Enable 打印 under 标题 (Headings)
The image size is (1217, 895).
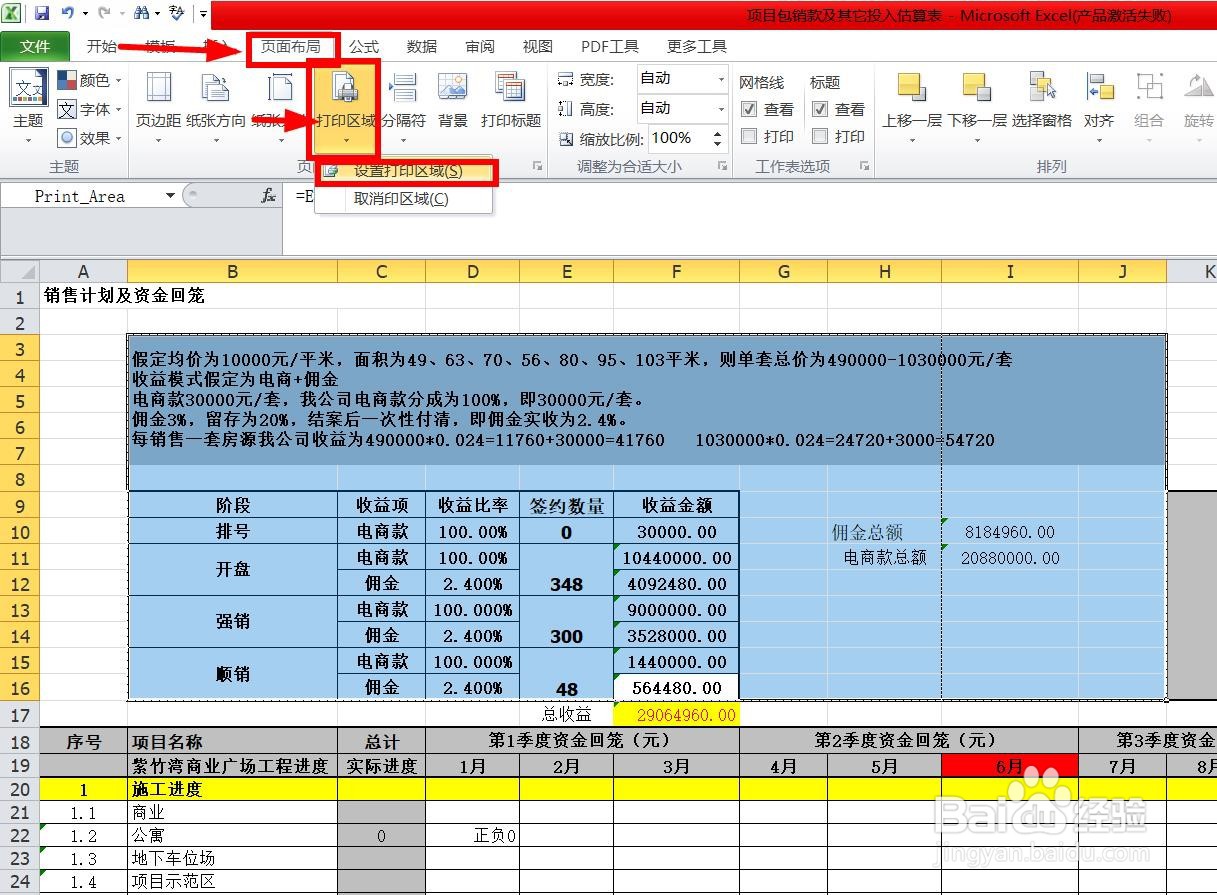coord(822,137)
